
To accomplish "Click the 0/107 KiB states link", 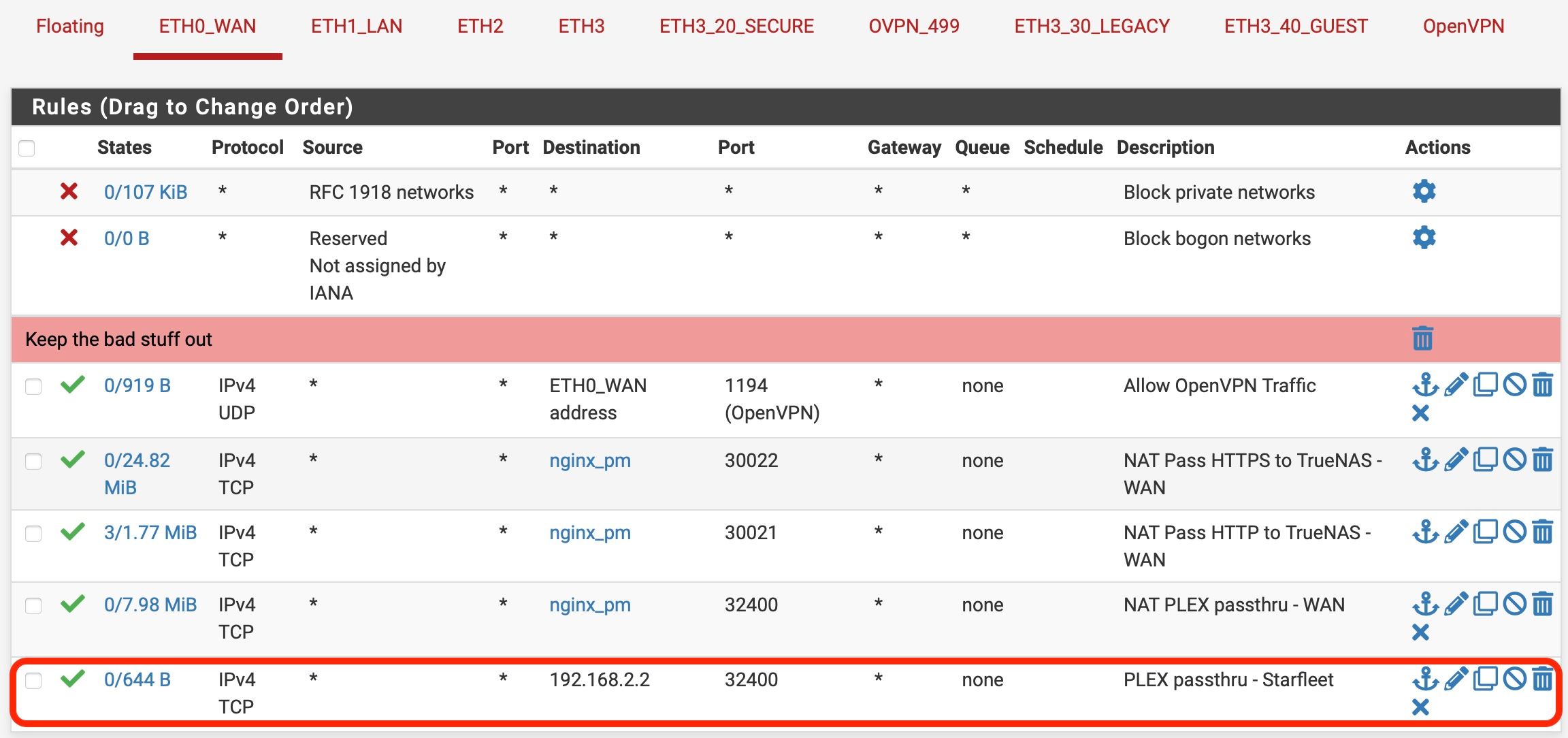I will (146, 192).
